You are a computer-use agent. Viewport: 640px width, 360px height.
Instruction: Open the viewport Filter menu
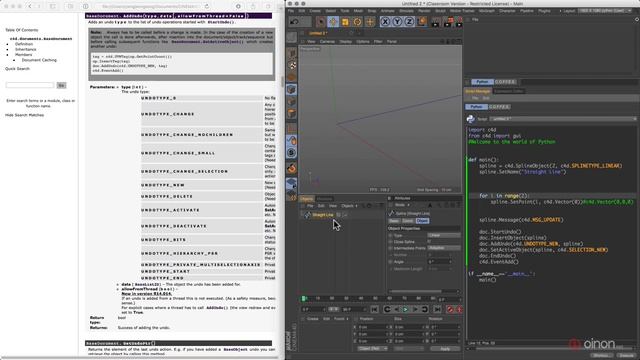tap(378, 42)
